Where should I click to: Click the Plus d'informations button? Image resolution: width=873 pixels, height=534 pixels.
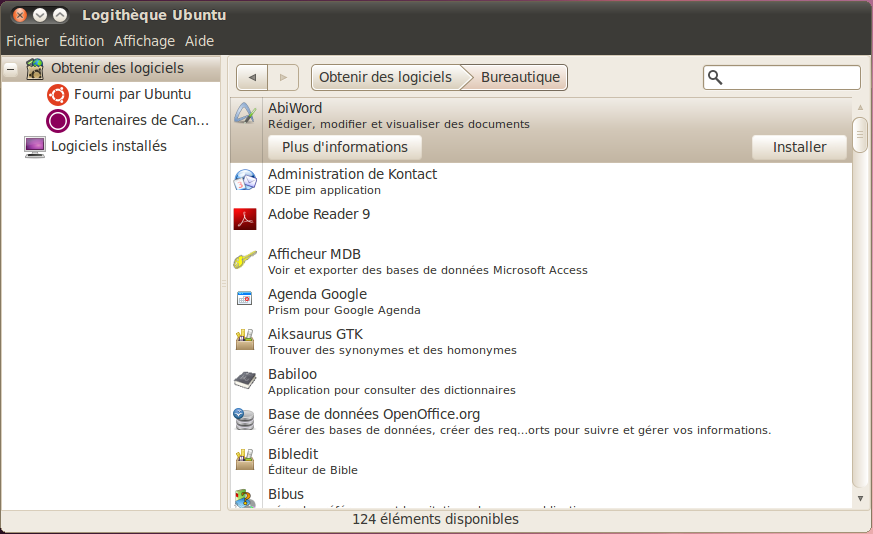click(345, 147)
